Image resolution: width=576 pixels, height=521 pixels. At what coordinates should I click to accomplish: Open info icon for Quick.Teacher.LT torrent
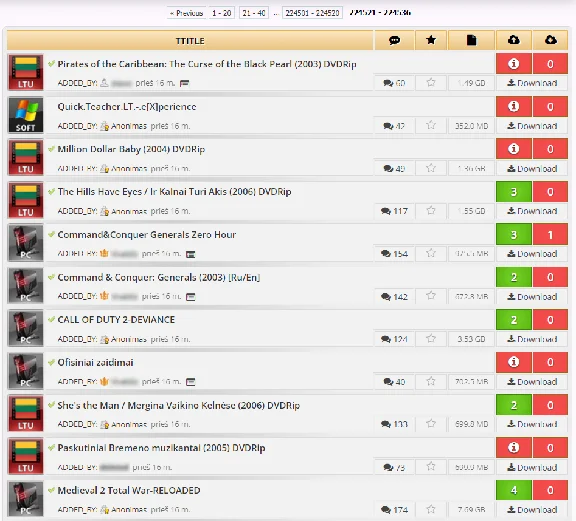click(x=514, y=107)
